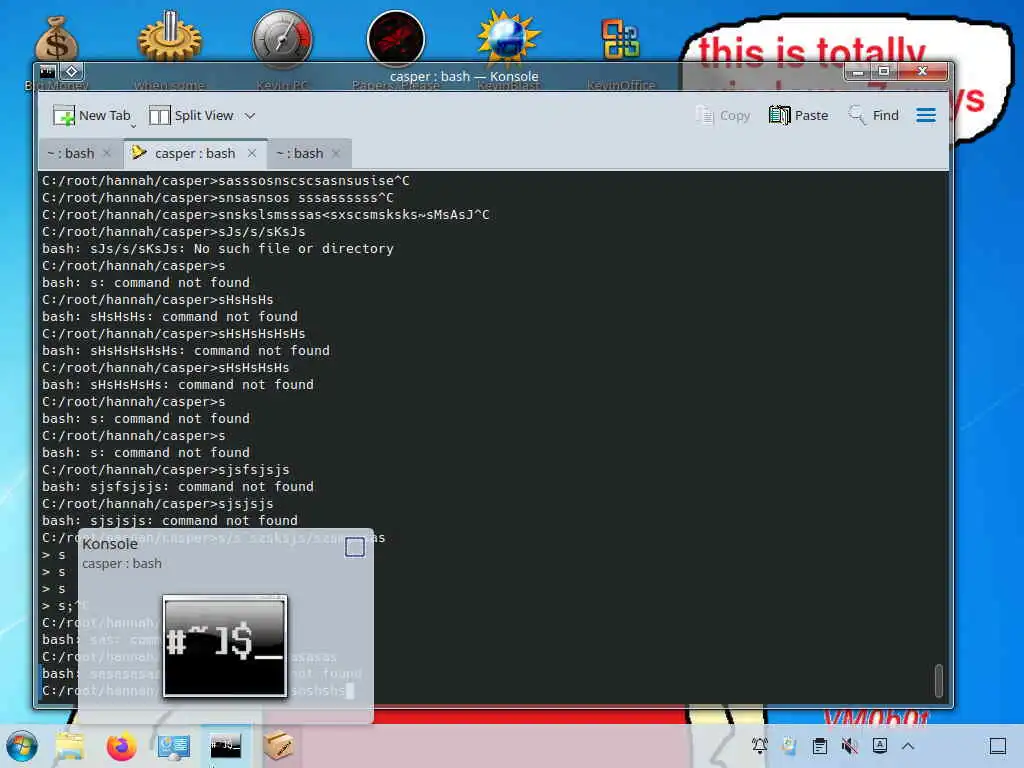Click the keyboard layout A tray icon
1024x768 pixels.
coord(880,746)
